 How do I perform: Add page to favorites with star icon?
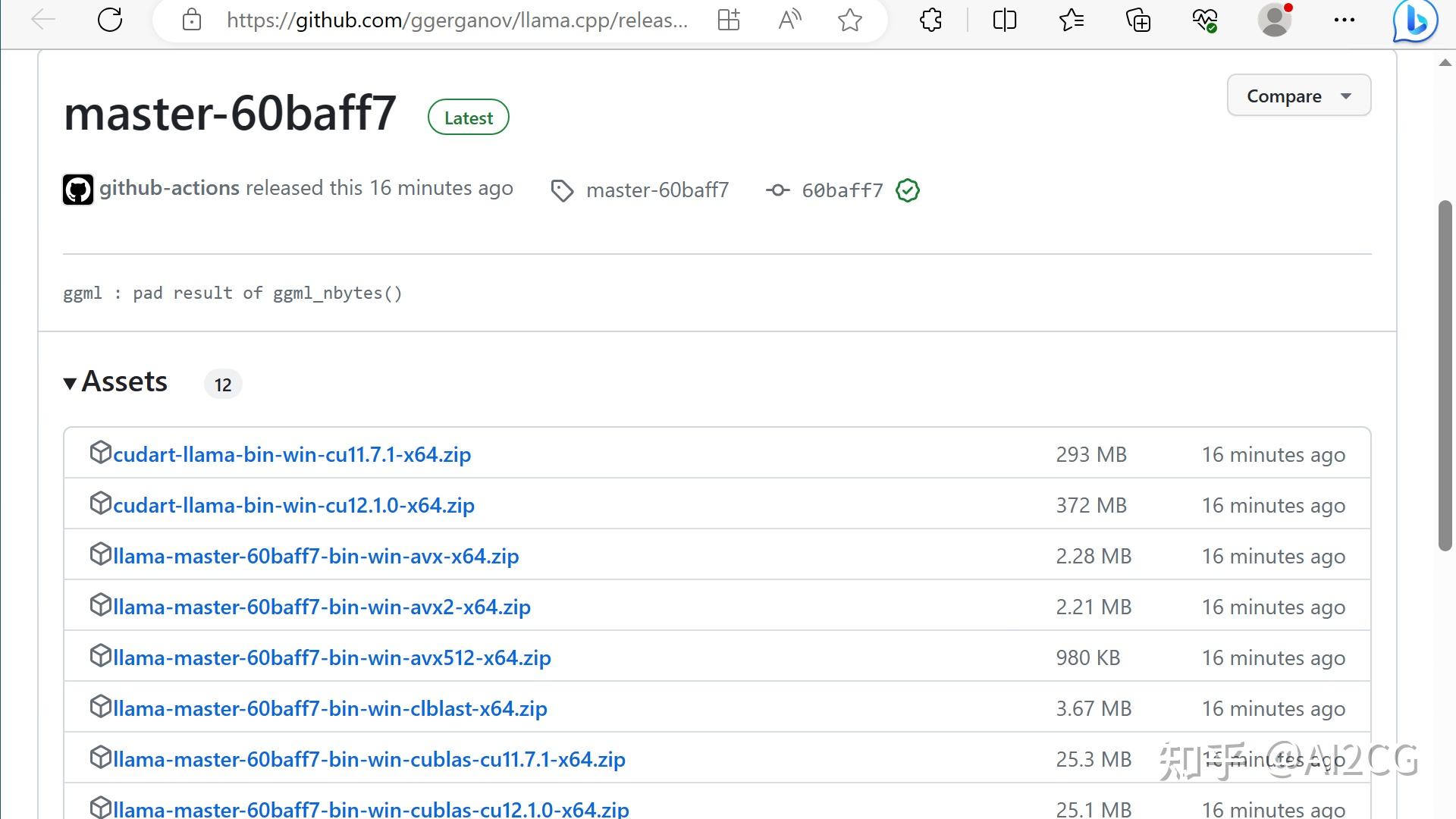coord(849,20)
